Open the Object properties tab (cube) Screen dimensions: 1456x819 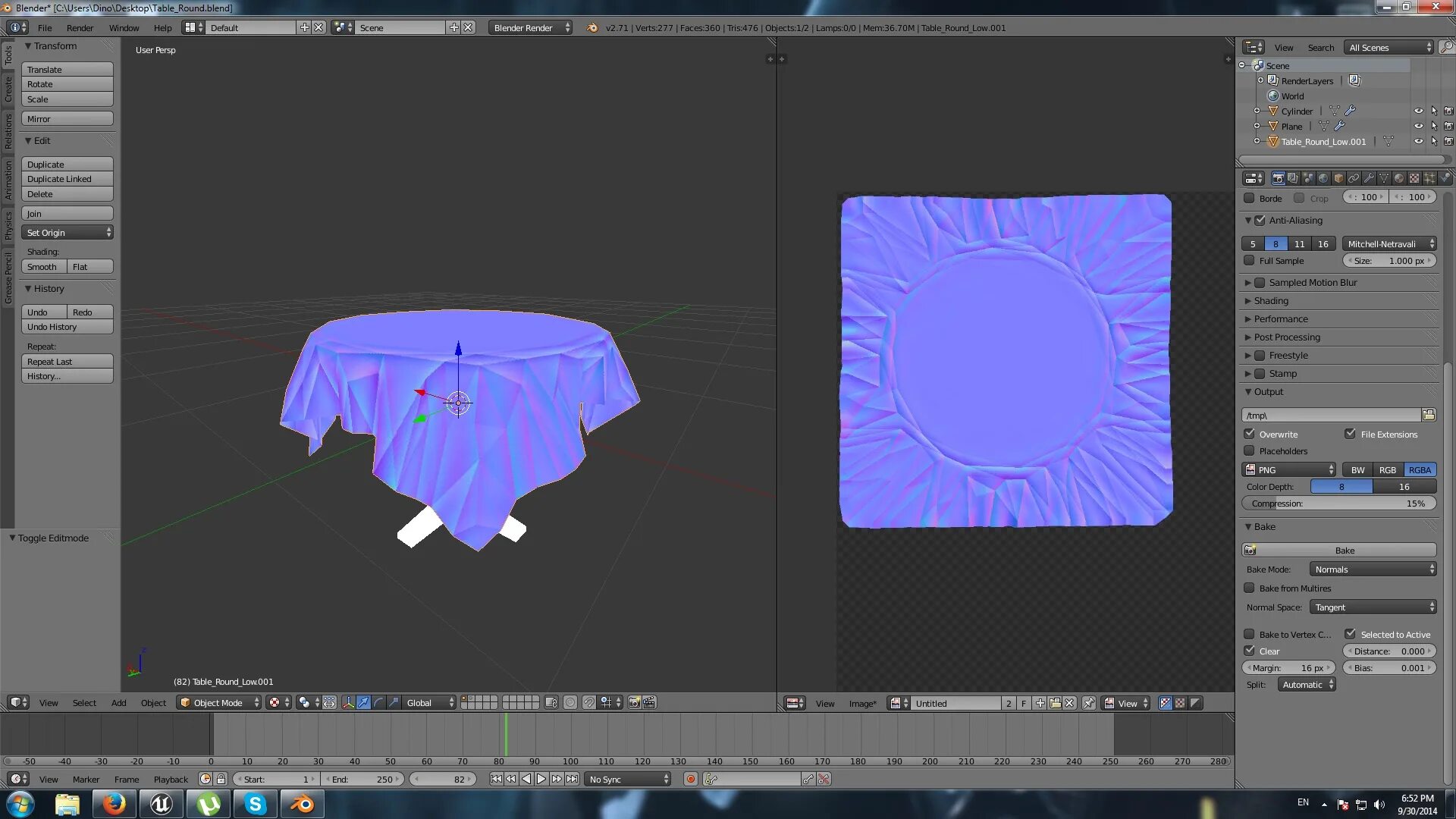coord(1338,178)
